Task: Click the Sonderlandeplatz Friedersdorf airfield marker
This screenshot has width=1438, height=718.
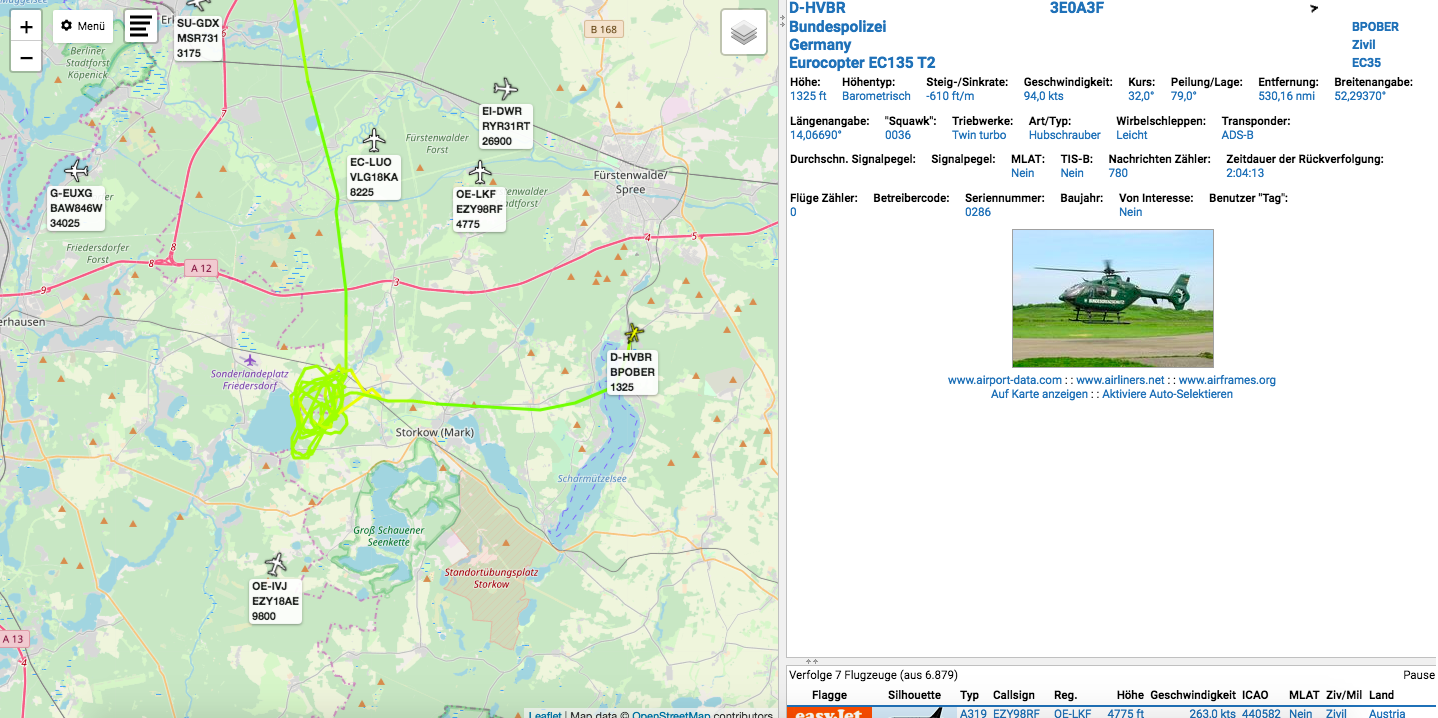Action: 250,359
